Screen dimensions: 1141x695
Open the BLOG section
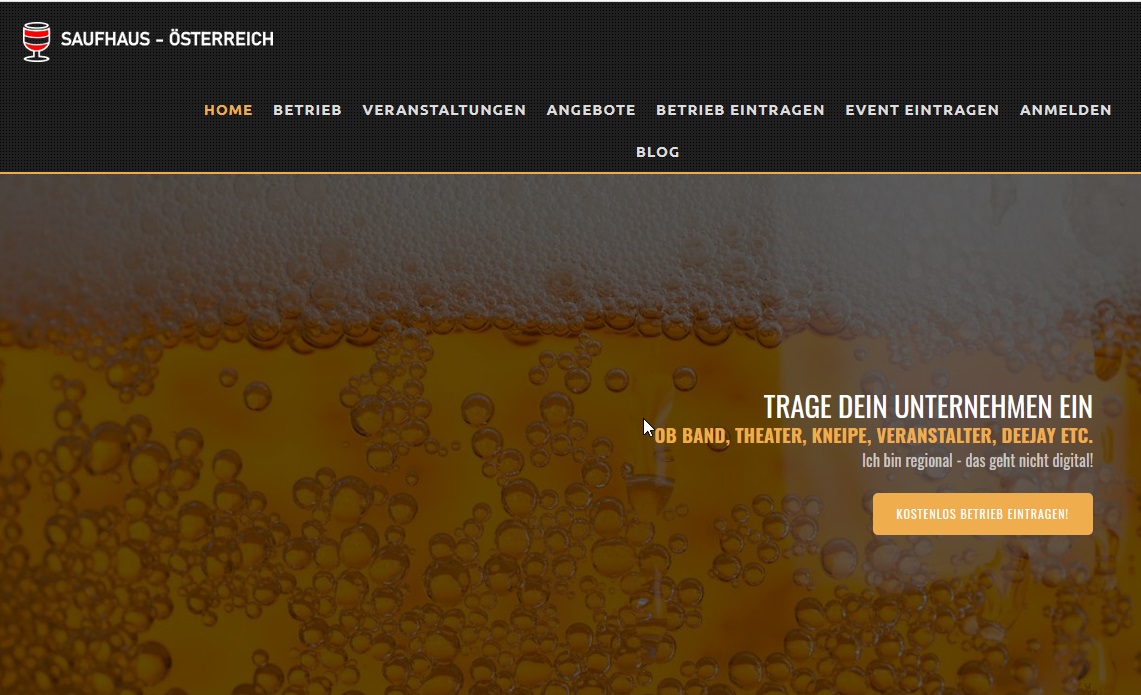pyautogui.click(x=658, y=152)
